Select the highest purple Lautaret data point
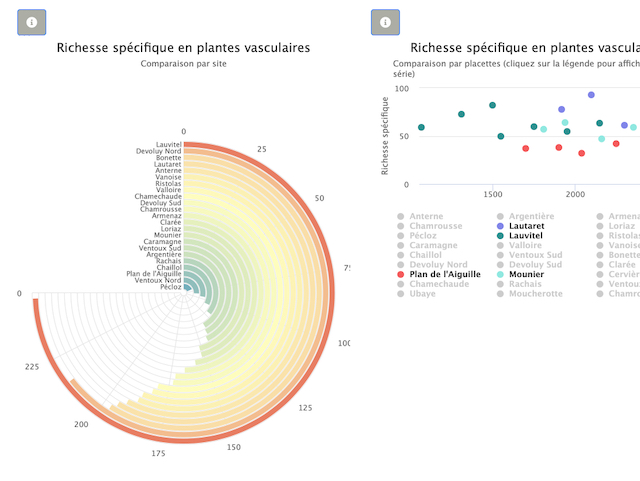The height and width of the screenshot is (481, 640). [591, 95]
